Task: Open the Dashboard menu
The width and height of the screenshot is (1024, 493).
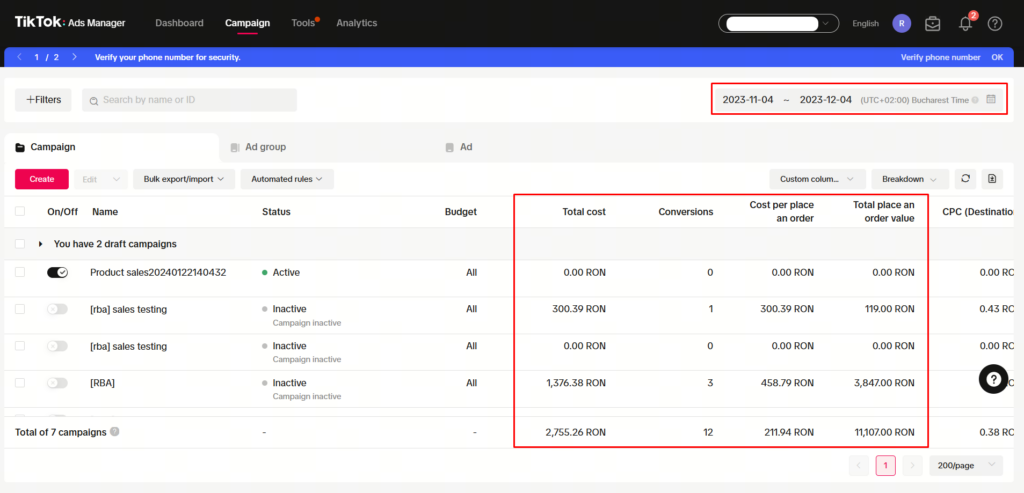Action: pos(180,23)
